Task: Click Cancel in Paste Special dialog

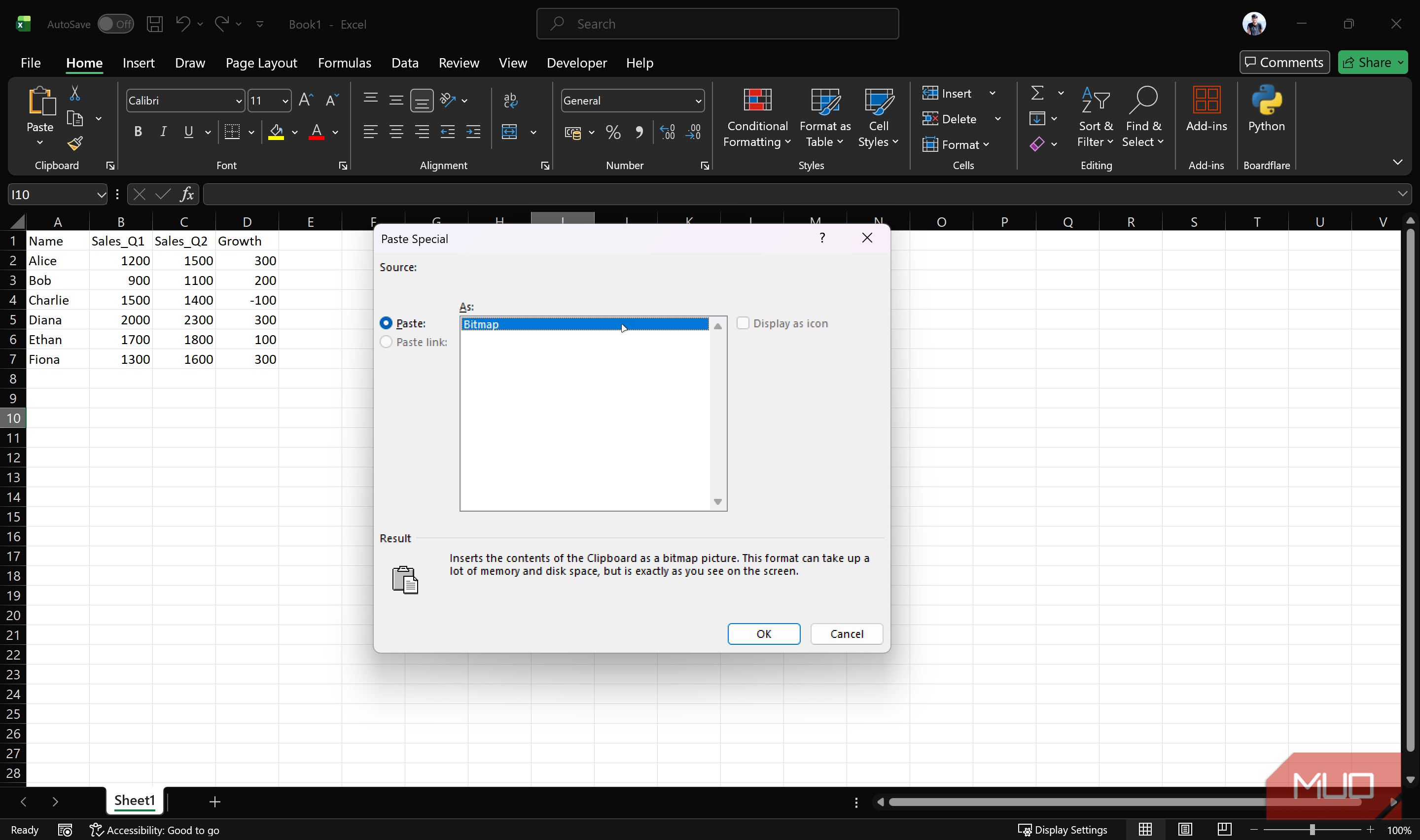Action: (847, 634)
